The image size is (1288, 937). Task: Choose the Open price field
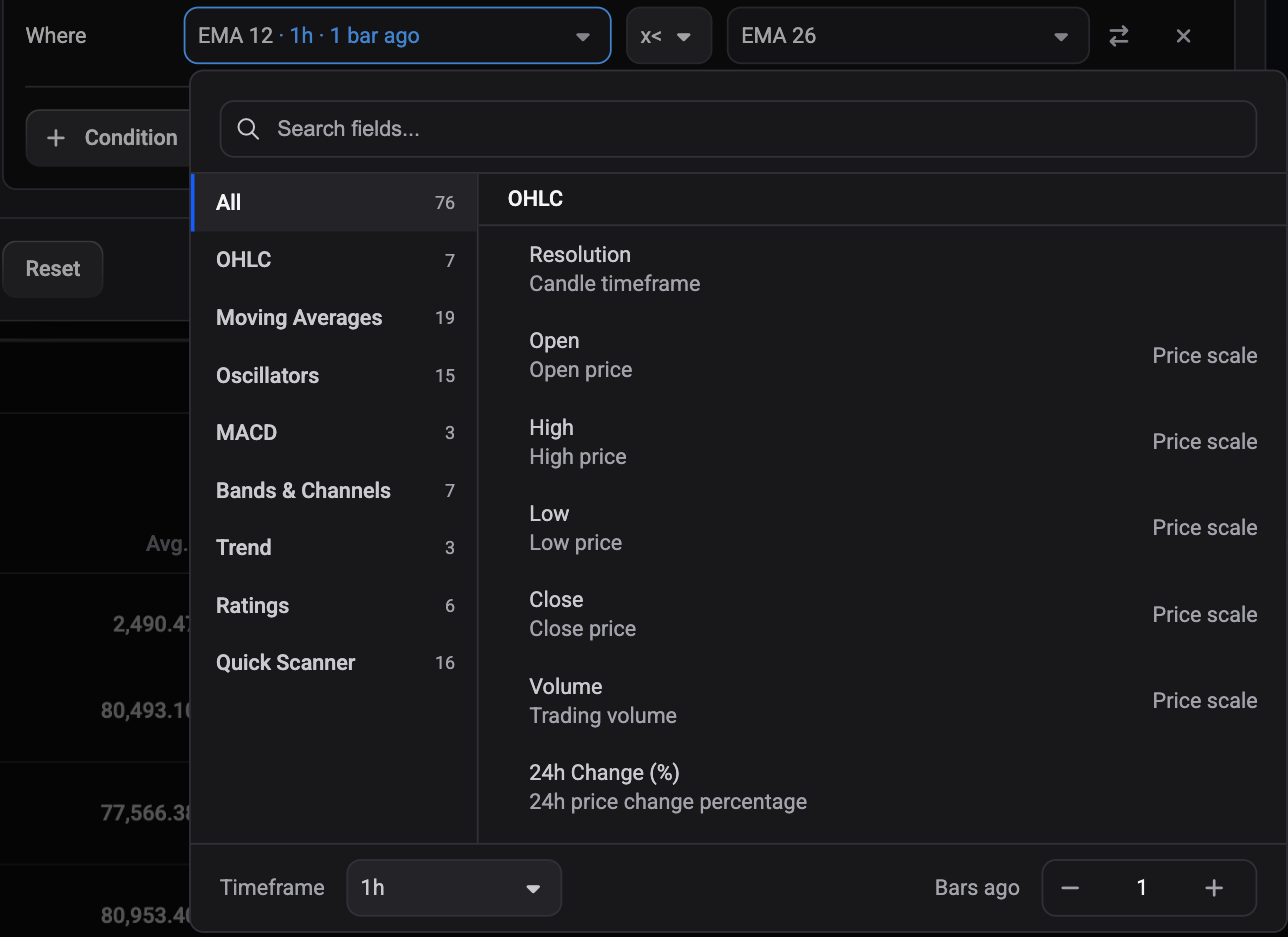coord(882,355)
